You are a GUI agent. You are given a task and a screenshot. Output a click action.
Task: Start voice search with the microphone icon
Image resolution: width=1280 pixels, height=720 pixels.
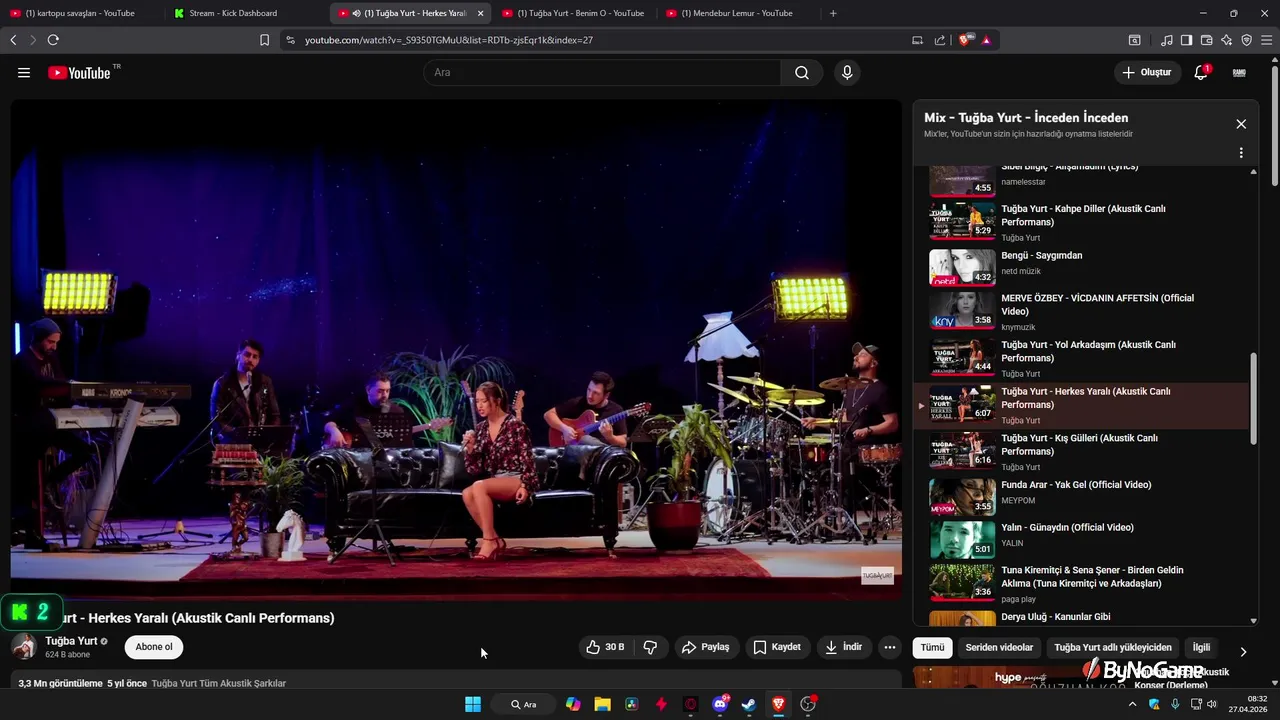(847, 73)
